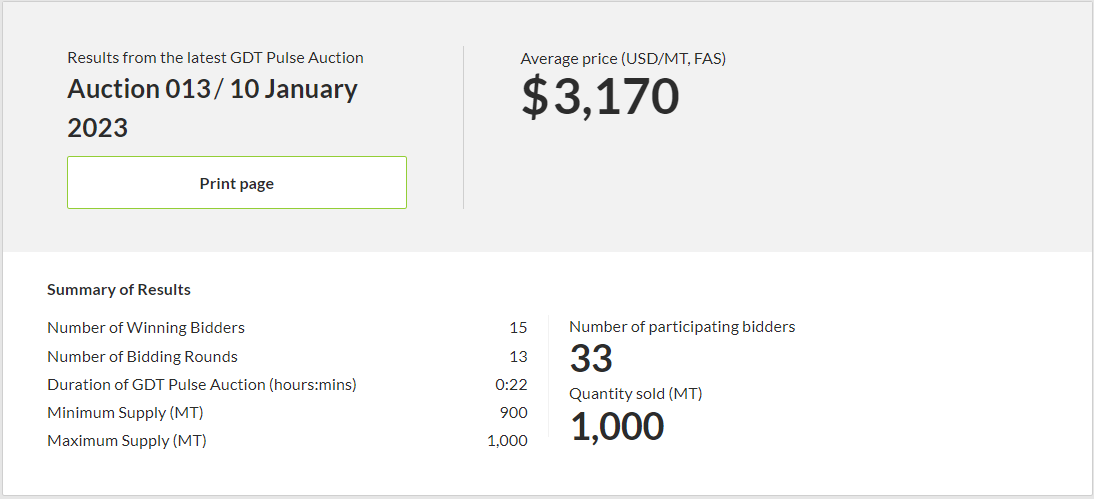Viewport: 1094px width, 499px height.
Task: Click the Number of Winning Bidders label
Action: click(146, 328)
